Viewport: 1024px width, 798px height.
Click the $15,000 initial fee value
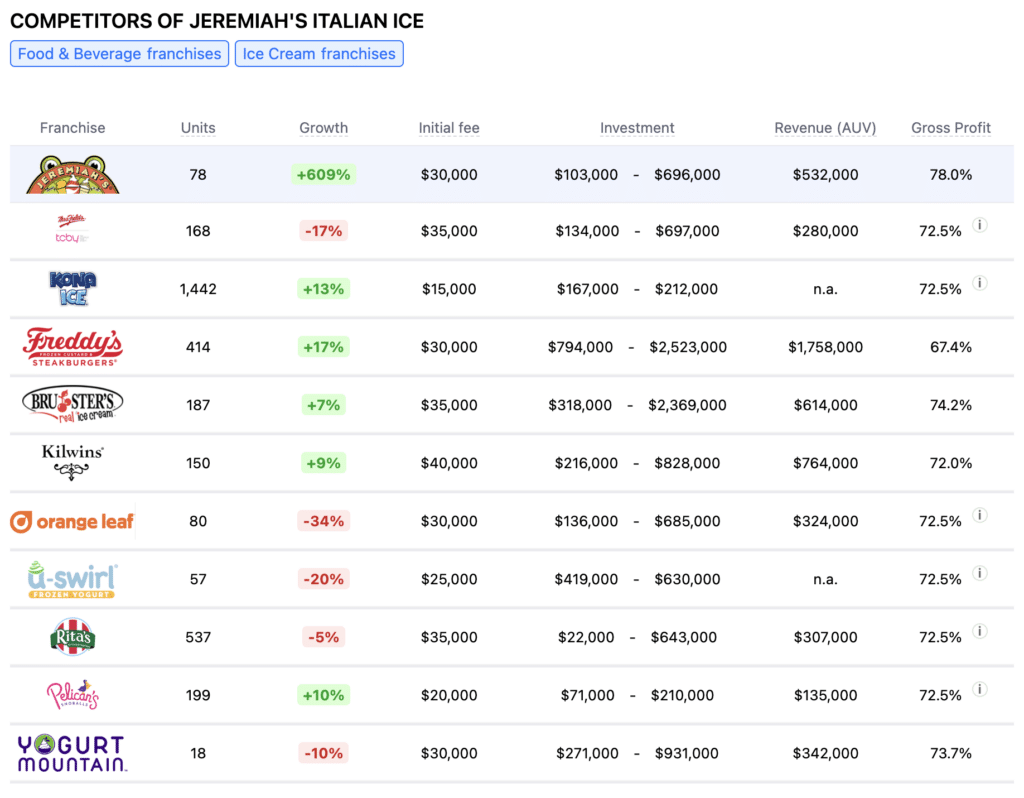[x=449, y=289]
